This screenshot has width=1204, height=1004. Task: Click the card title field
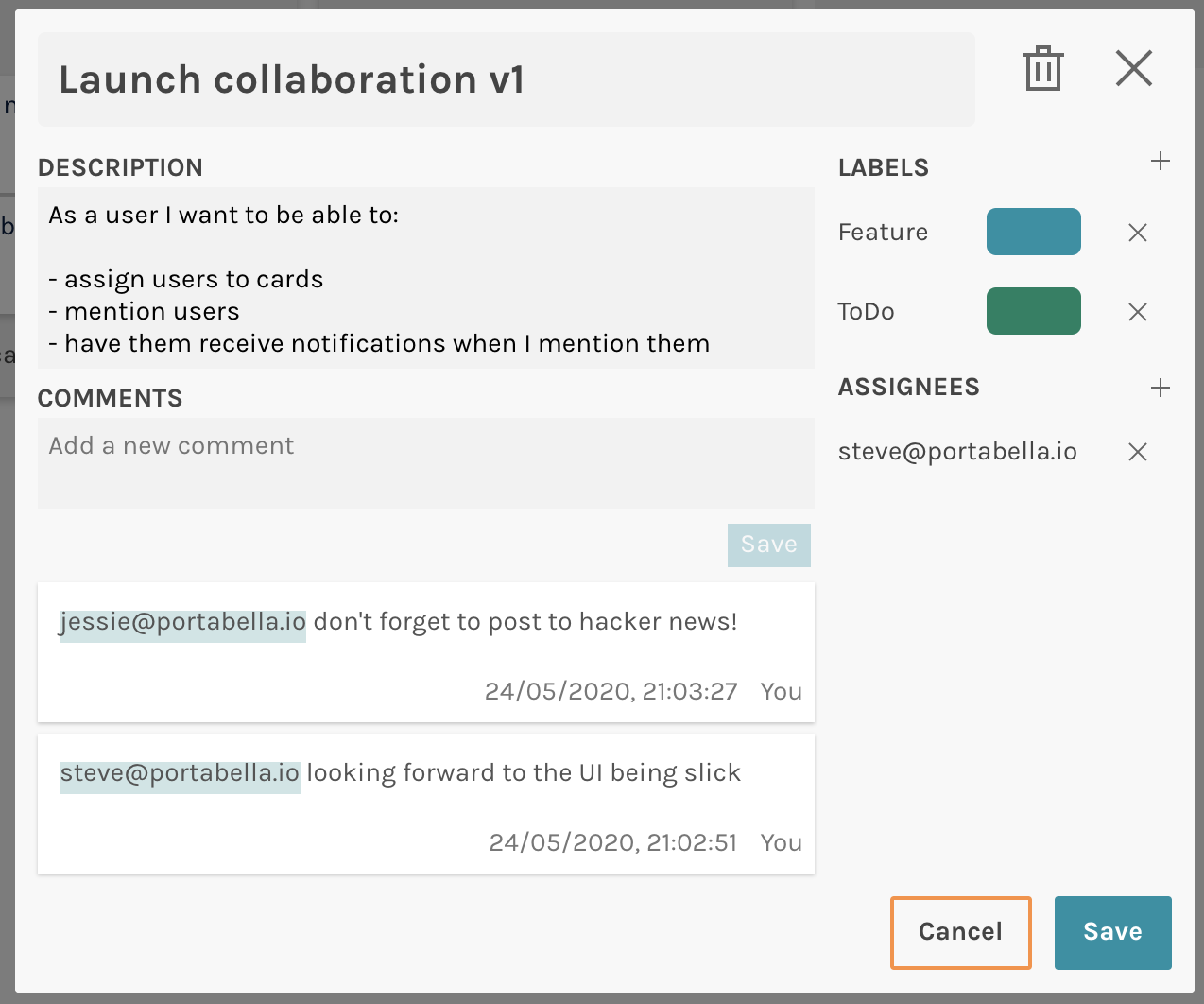506,79
